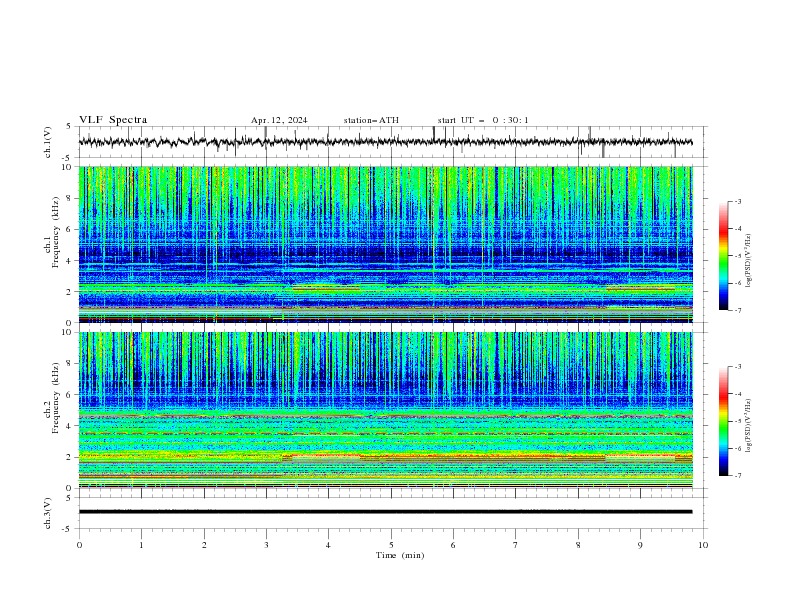792x612 pixels.
Task: Click time axis tick label "5"
Action: 391,545
